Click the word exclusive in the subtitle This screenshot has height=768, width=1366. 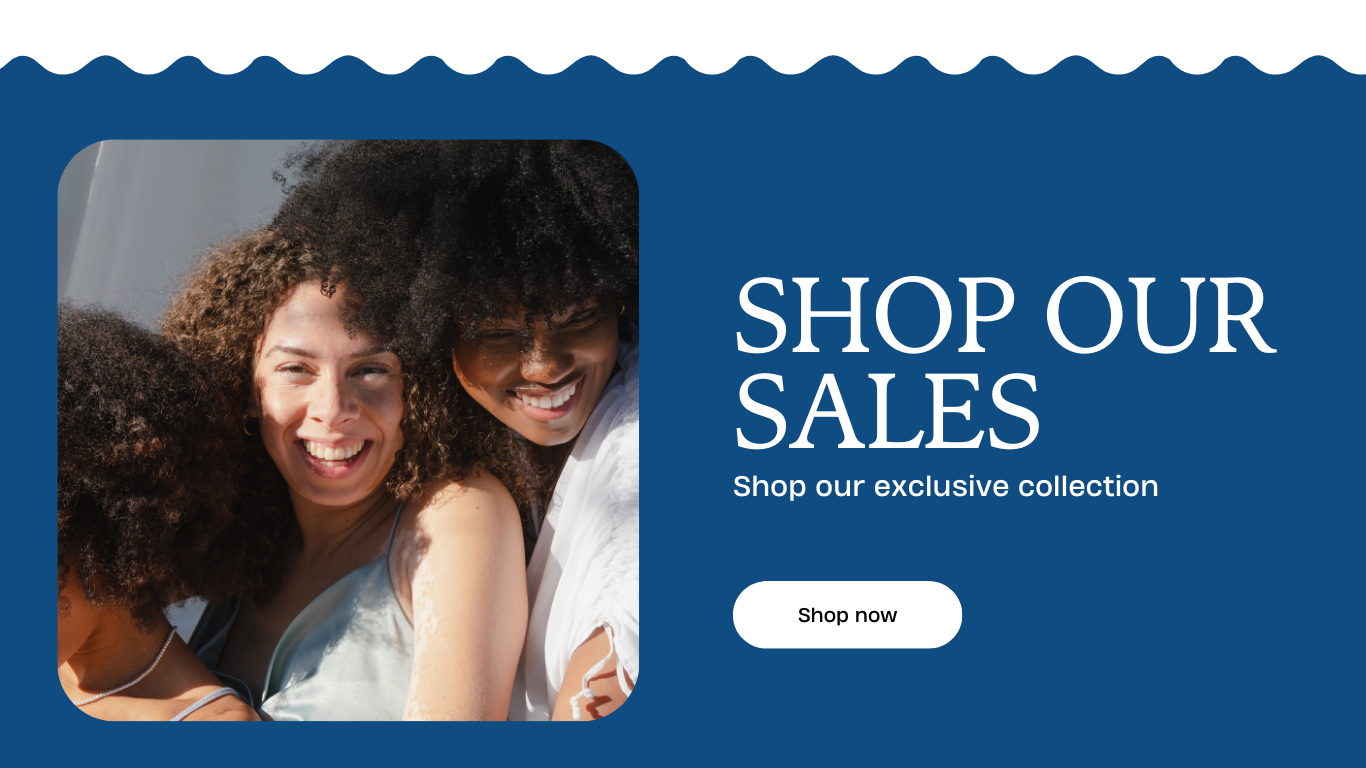point(941,487)
